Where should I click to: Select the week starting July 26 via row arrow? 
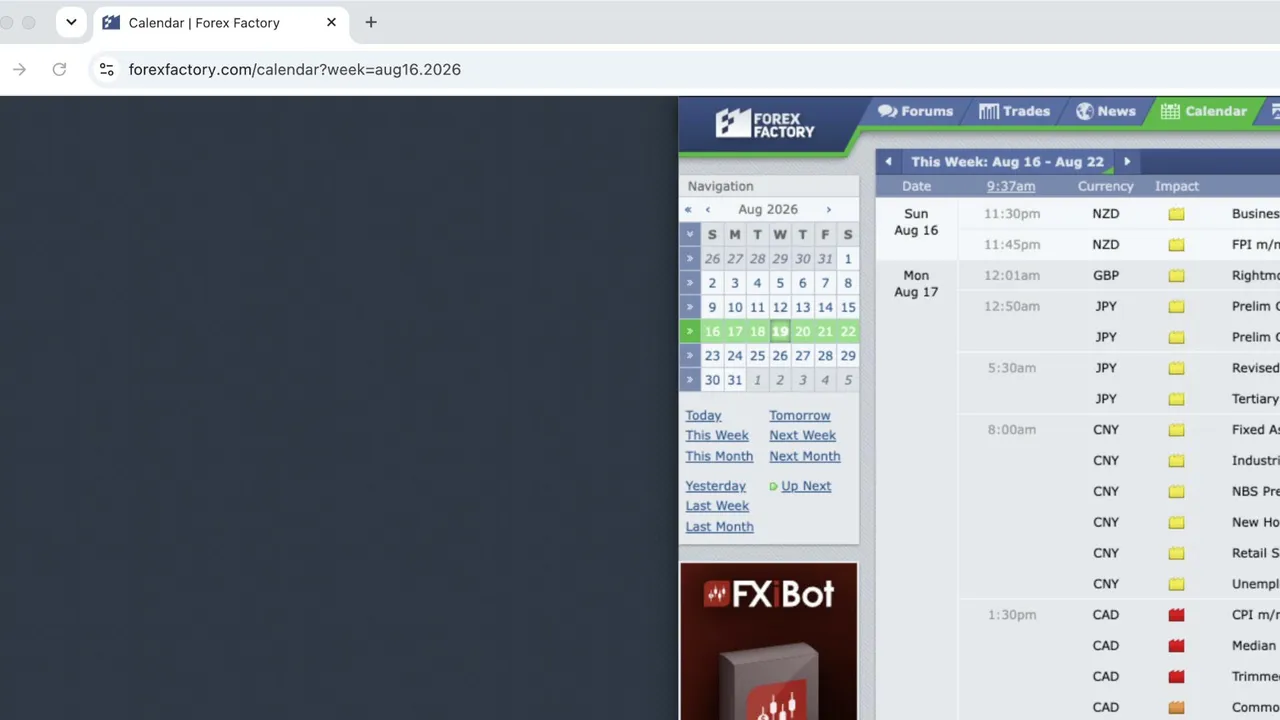pos(689,258)
